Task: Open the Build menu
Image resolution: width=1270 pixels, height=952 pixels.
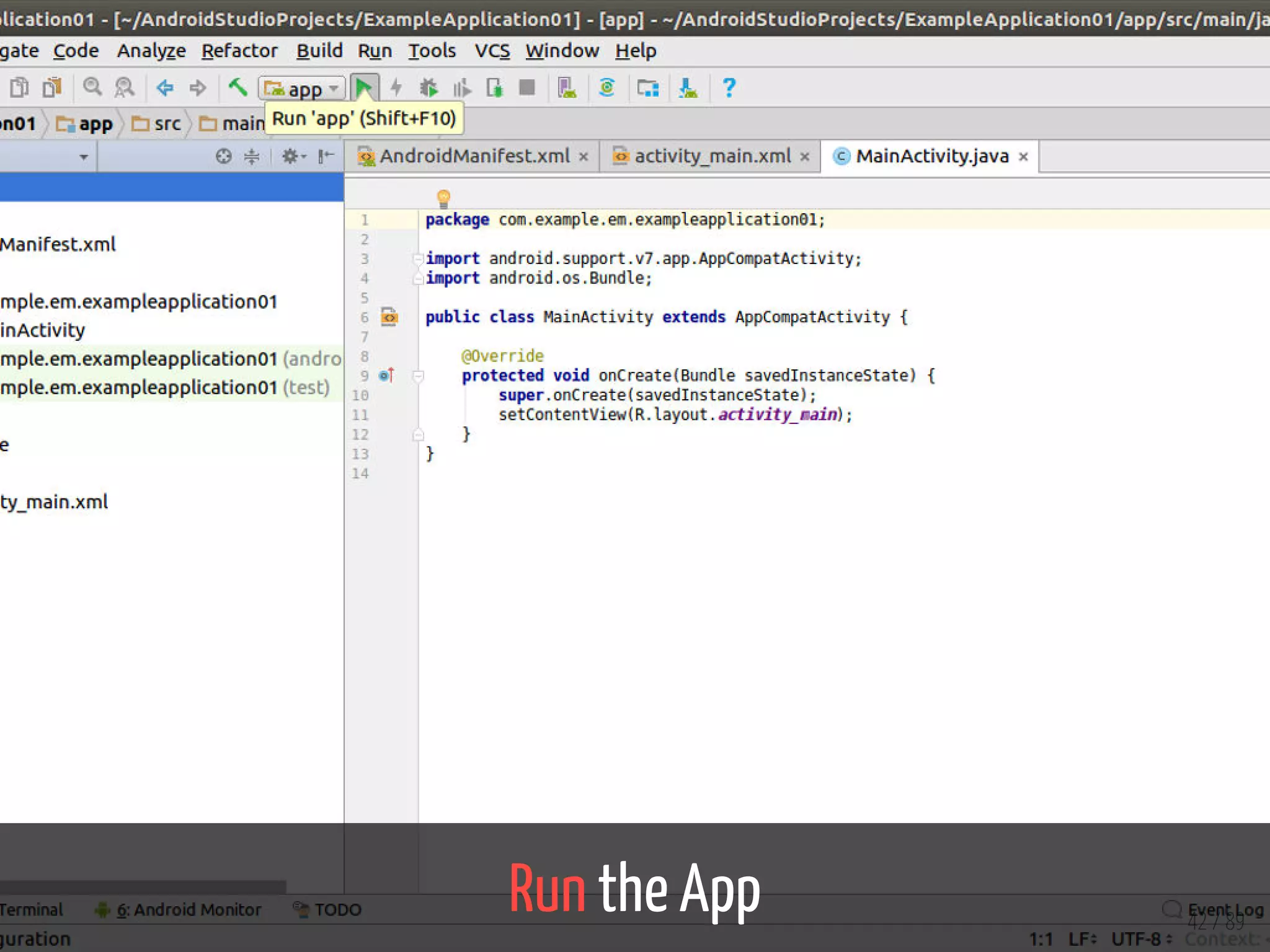Action: 319,50
